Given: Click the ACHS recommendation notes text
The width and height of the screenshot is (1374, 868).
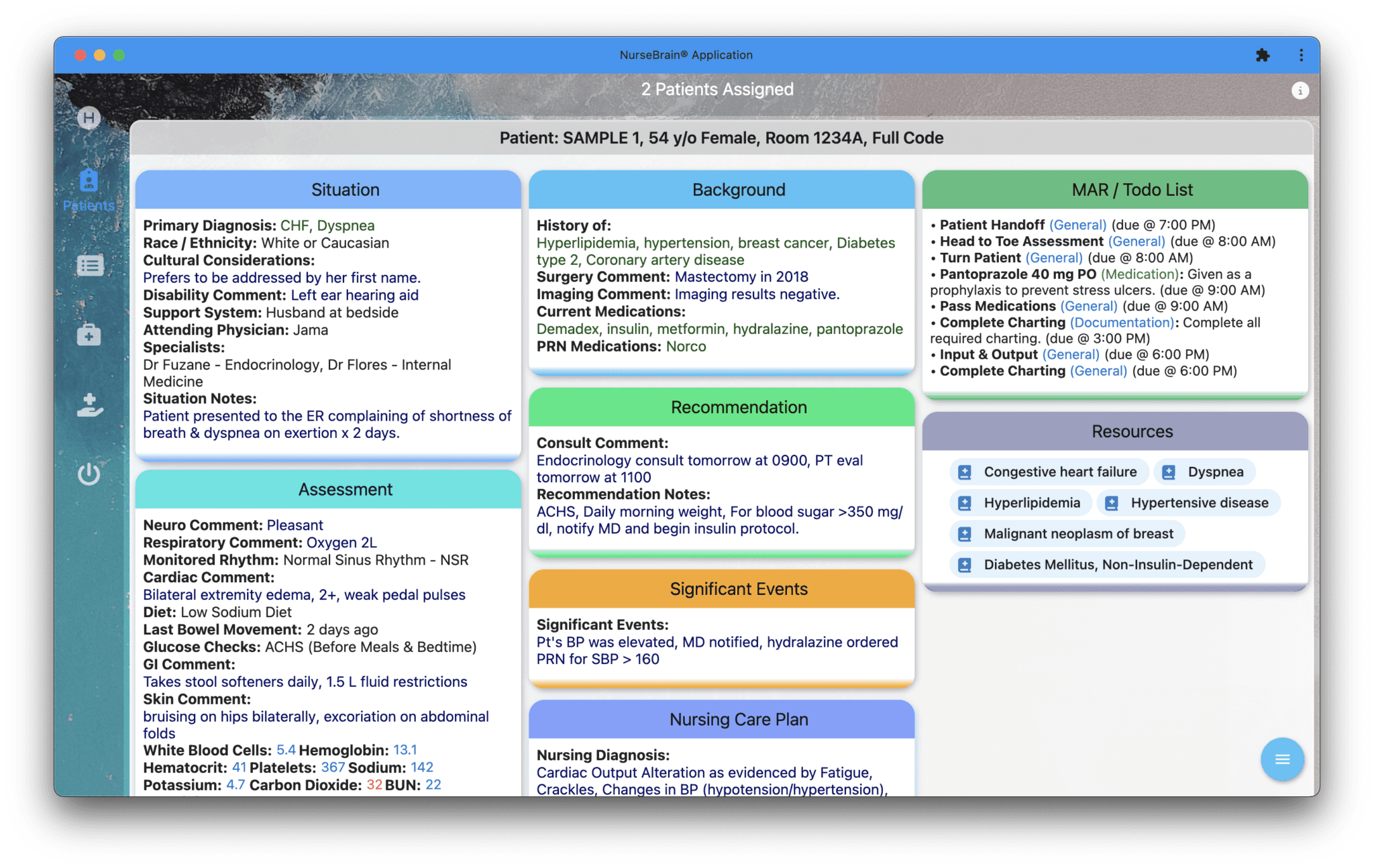Looking at the screenshot, I should 720,521.
